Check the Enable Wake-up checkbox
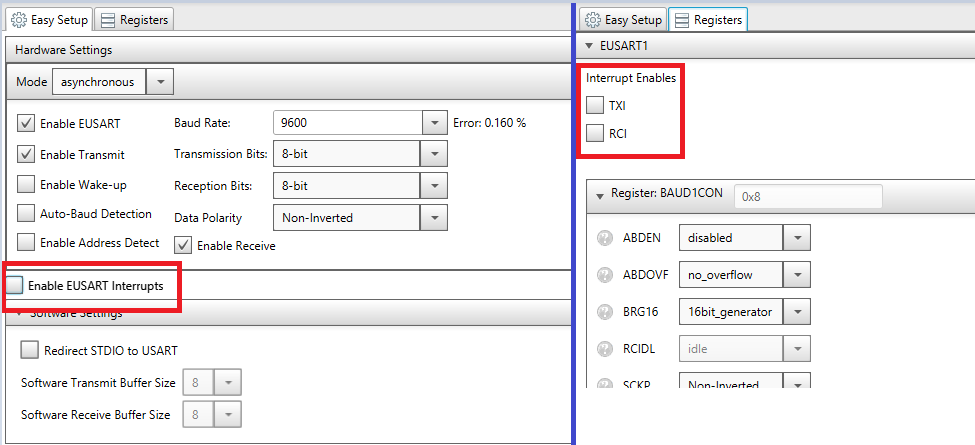 coord(25,185)
